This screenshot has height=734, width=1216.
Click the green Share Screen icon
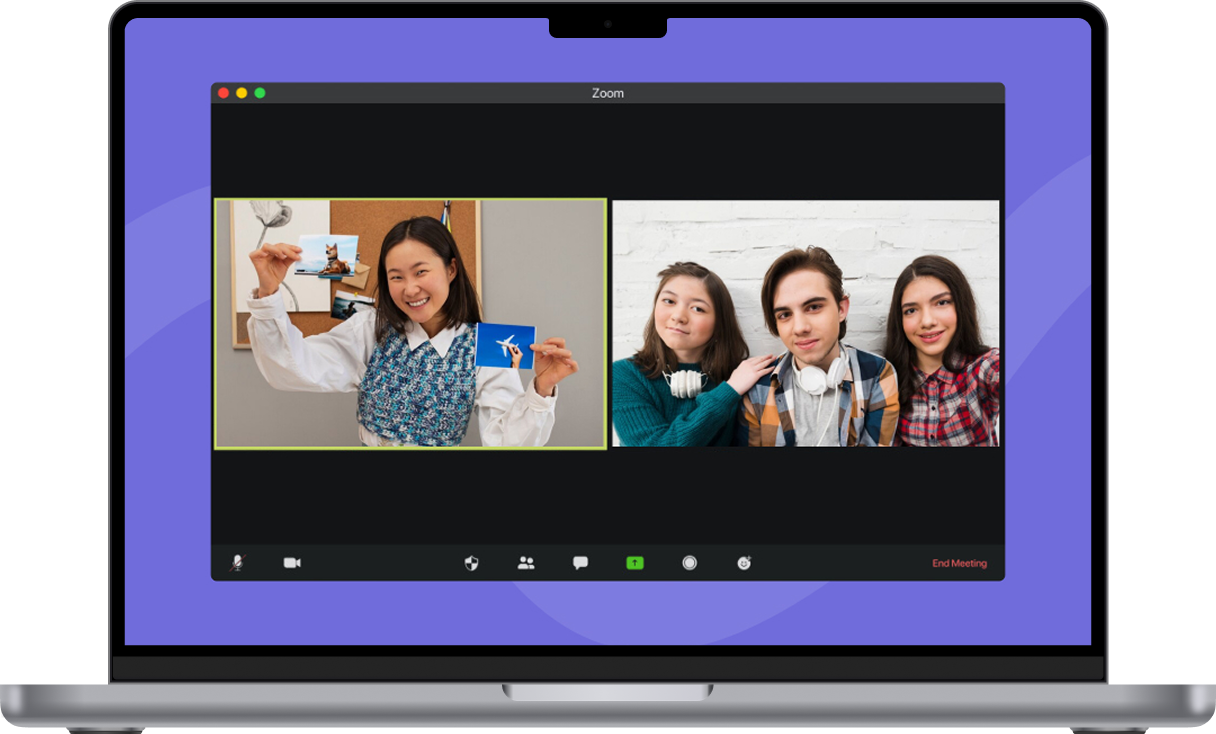pos(635,563)
